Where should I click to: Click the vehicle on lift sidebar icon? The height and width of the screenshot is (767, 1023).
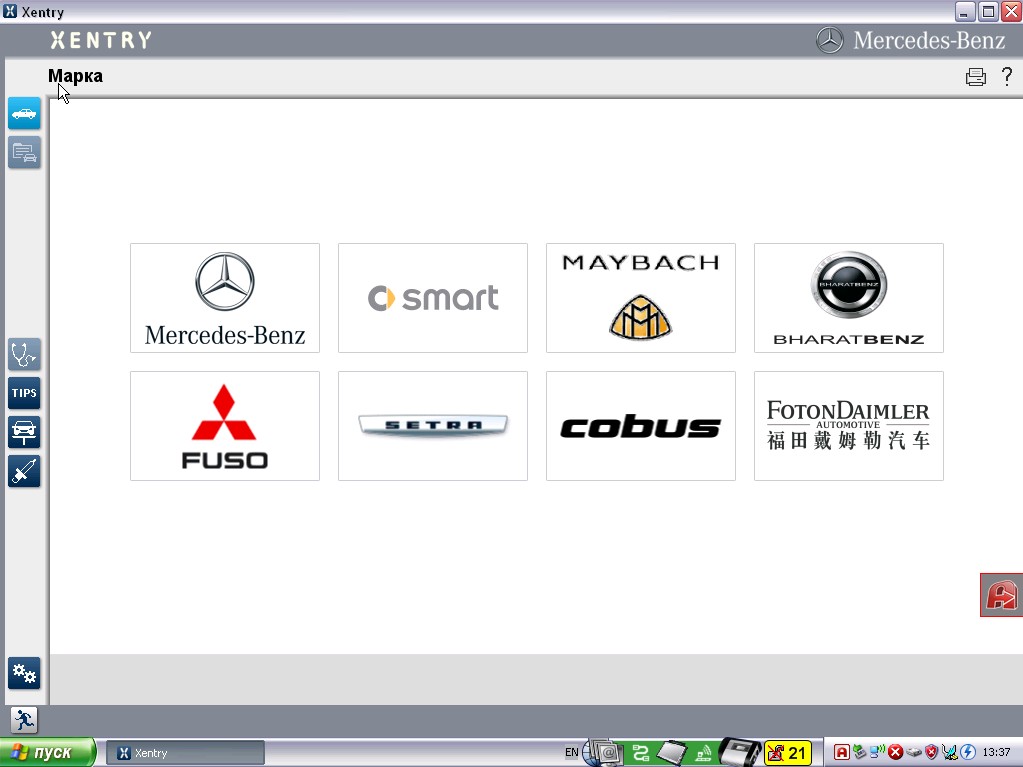tap(24, 432)
